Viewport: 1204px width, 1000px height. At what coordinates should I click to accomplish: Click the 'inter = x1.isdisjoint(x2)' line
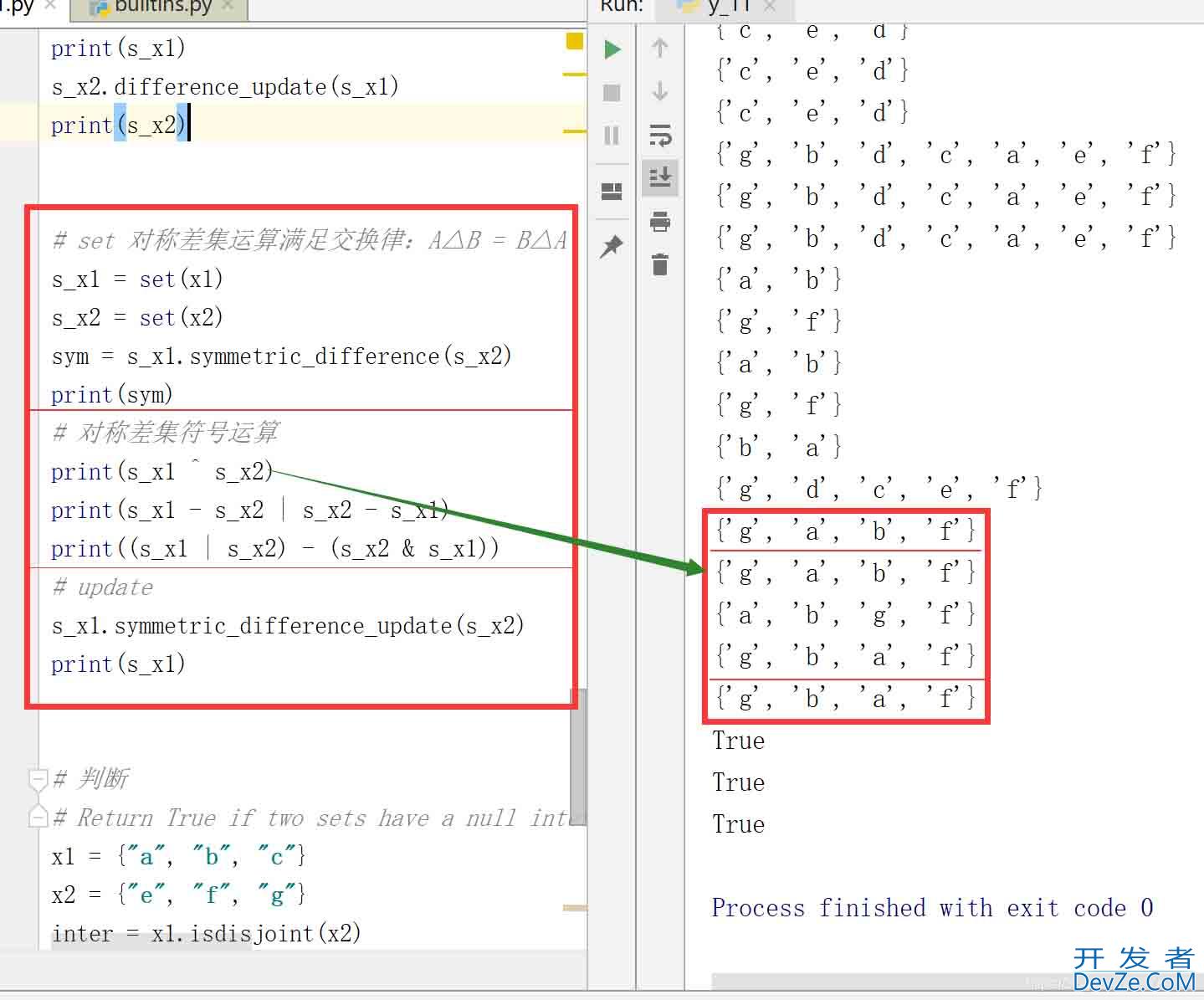pyautogui.click(x=206, y=934)
